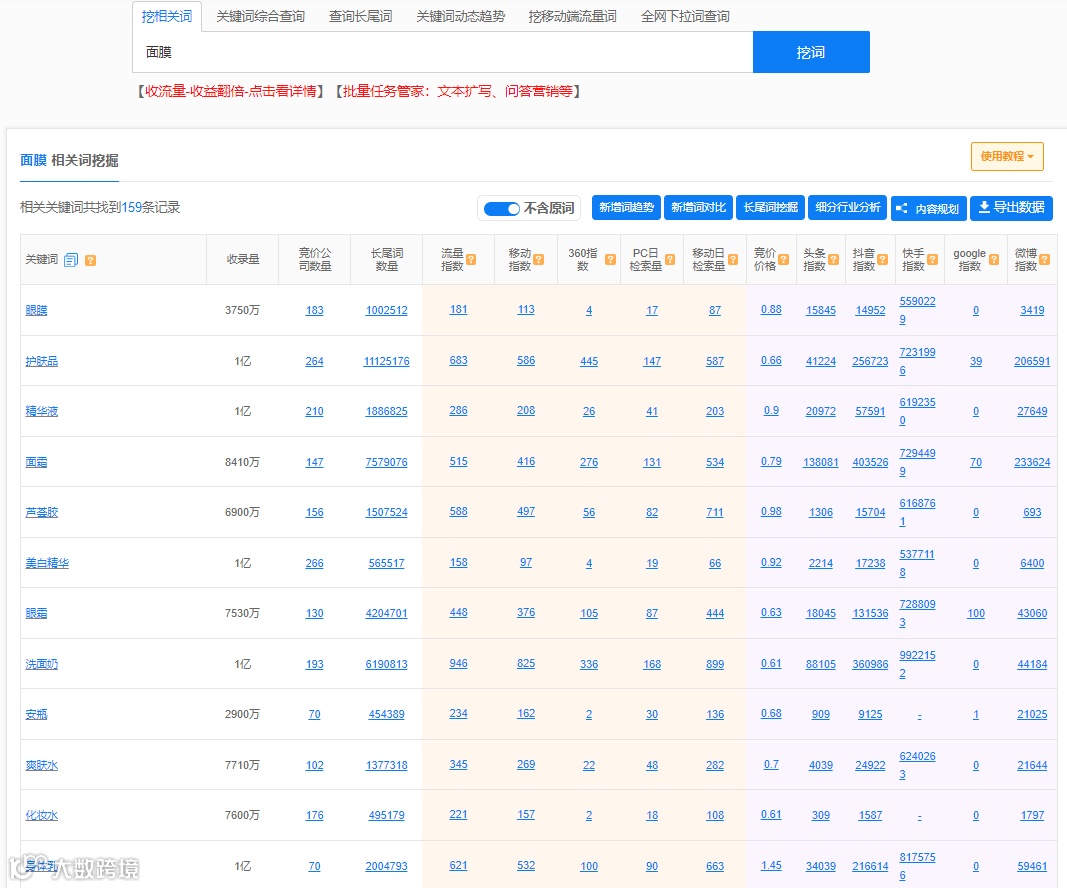Click help icon beside 快手指数 header
Viewport: 1067px width, 888px height.
(932, 259)
